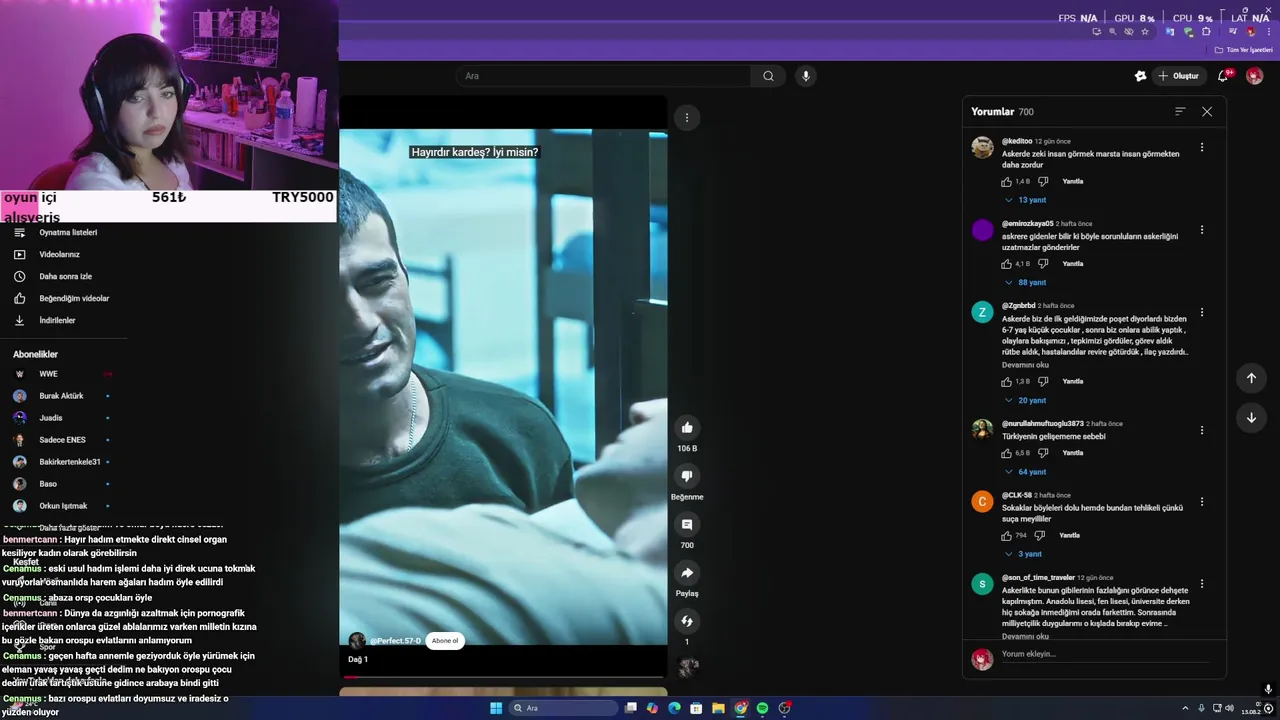Expand the 20 yanıt replies
The width and height of the screenshot is (1280, 720).
coord(1025,400)
